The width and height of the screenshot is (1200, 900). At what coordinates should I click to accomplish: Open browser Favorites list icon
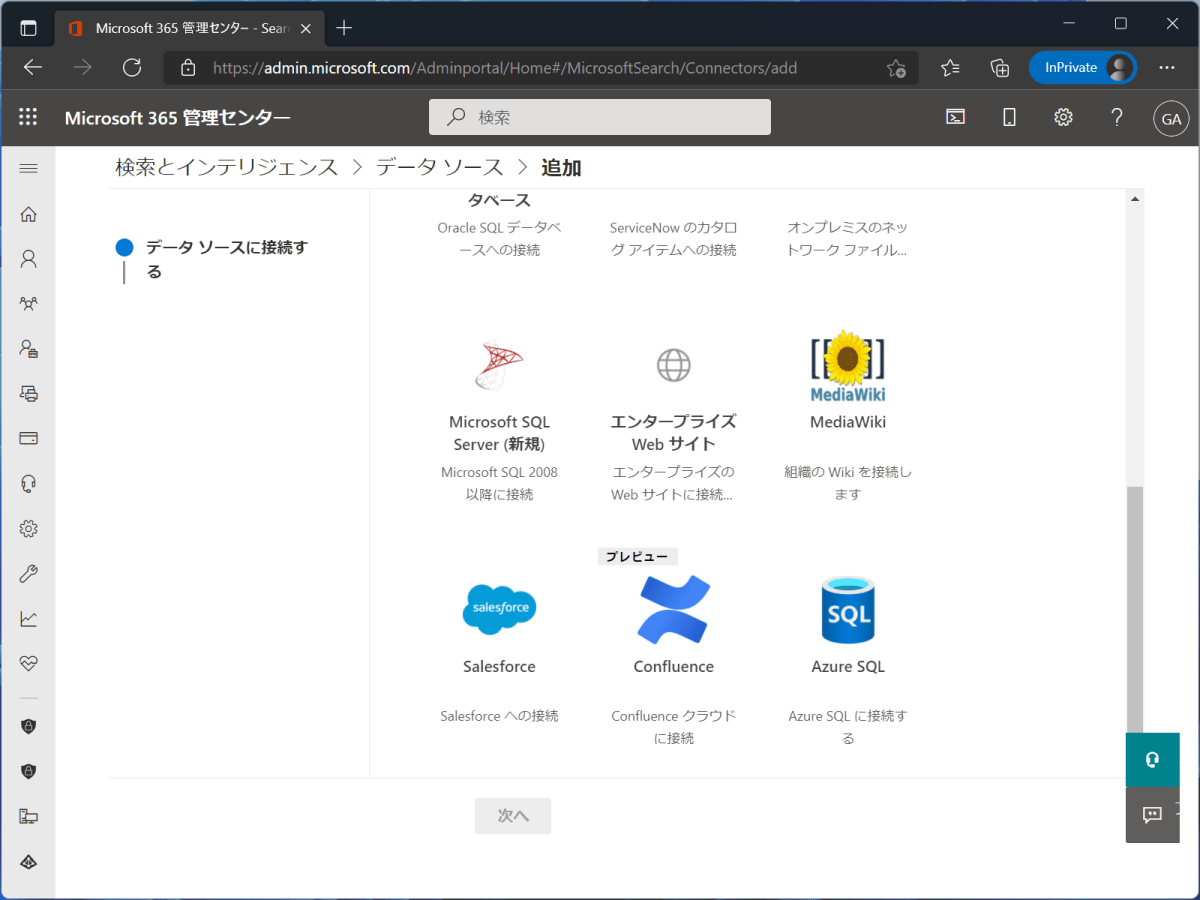pyautogui.click(x=950, y=68)
